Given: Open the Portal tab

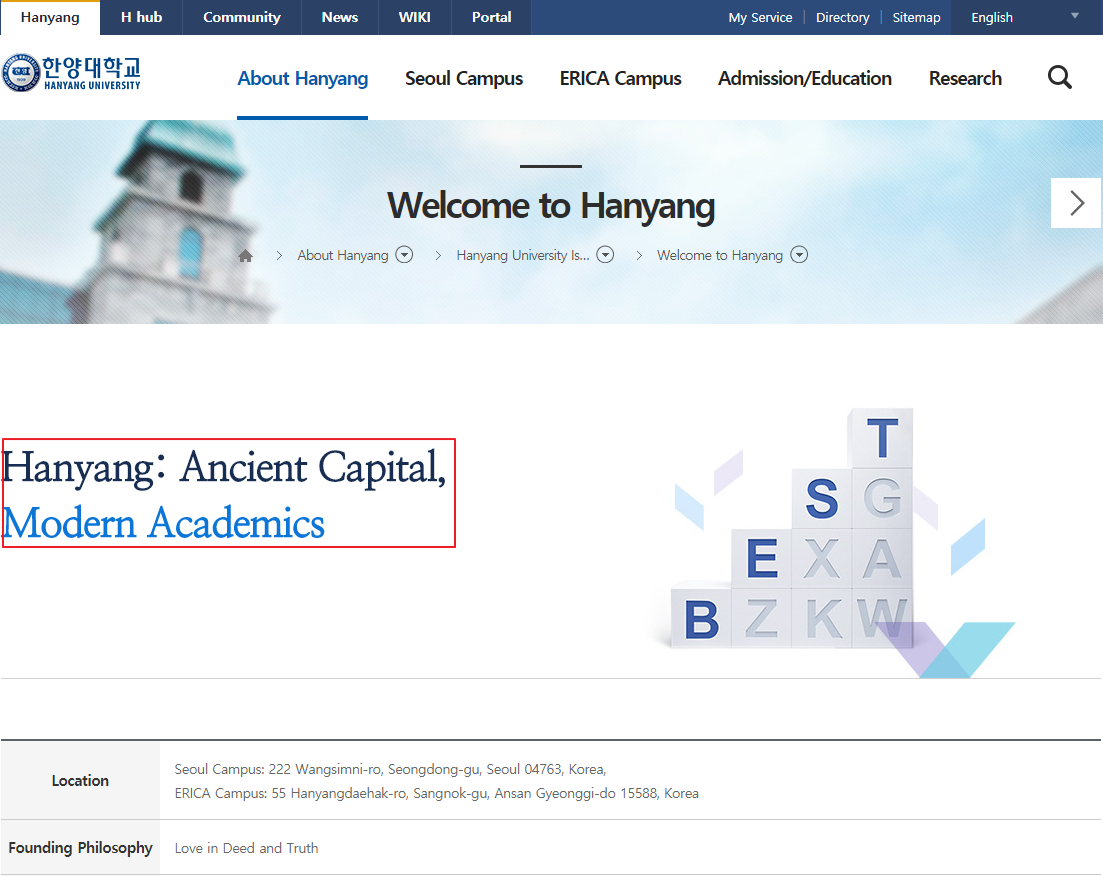Looking at the screenshot, I should click(x=492, y=18).
